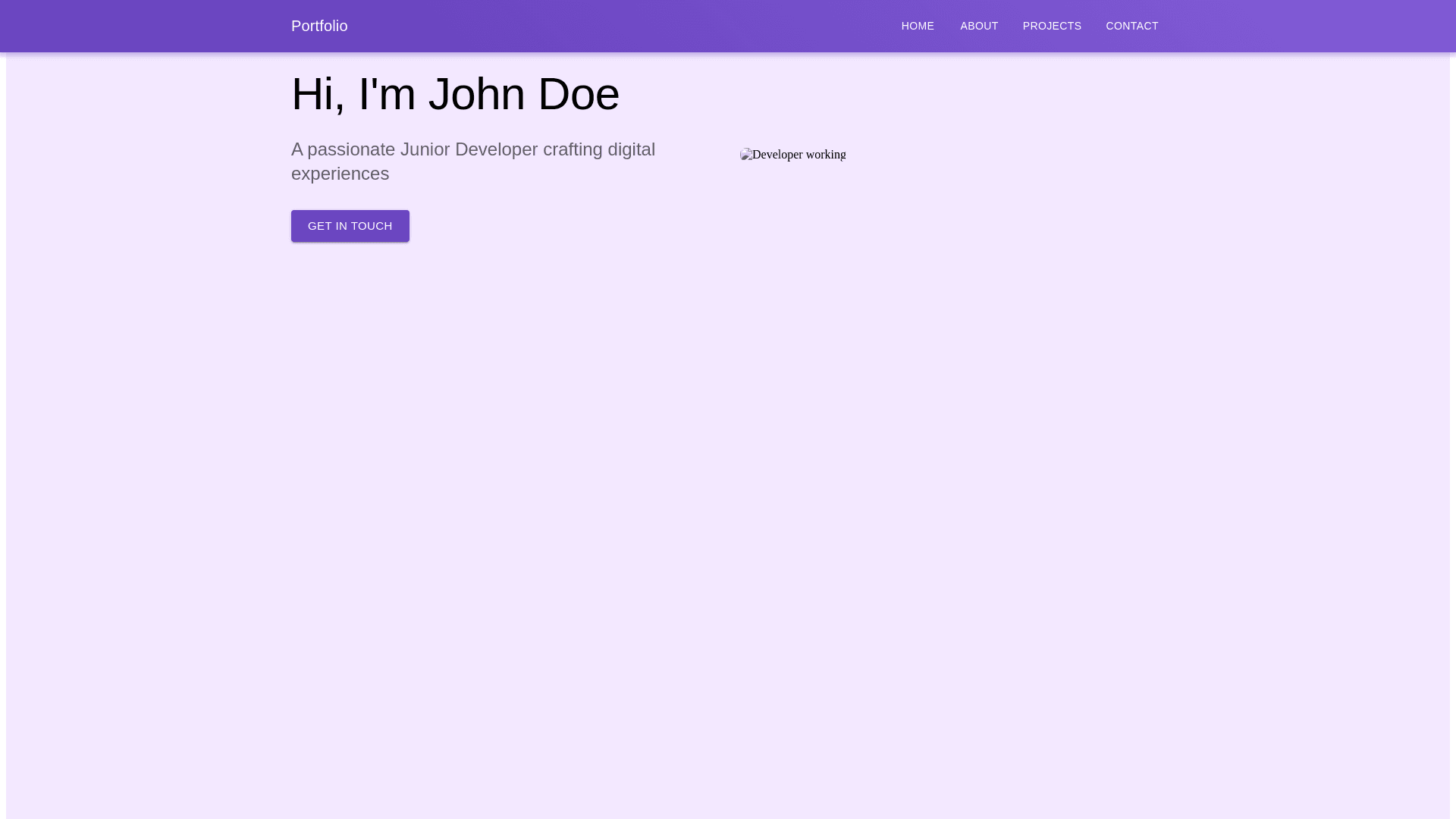Click the word 'Developer' in the image alt text
1456x819 pixels.
point(777,155)
